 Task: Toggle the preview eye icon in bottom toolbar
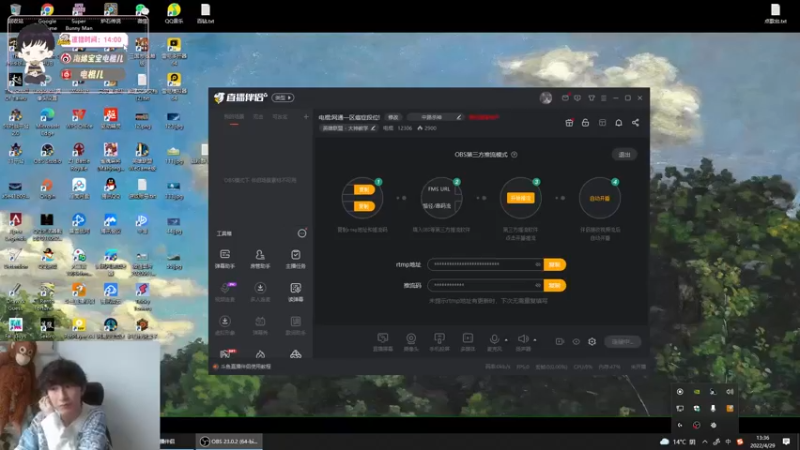pos(576,341)
